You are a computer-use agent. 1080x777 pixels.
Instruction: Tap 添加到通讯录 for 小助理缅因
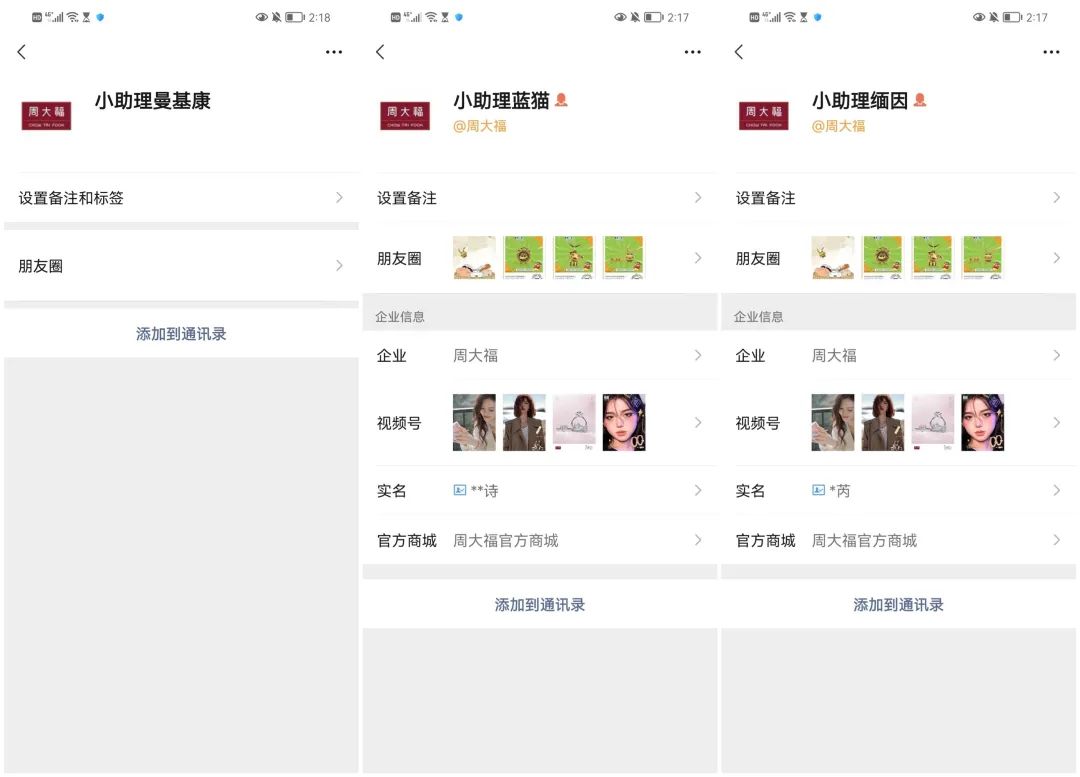click(x=898, y=605)
